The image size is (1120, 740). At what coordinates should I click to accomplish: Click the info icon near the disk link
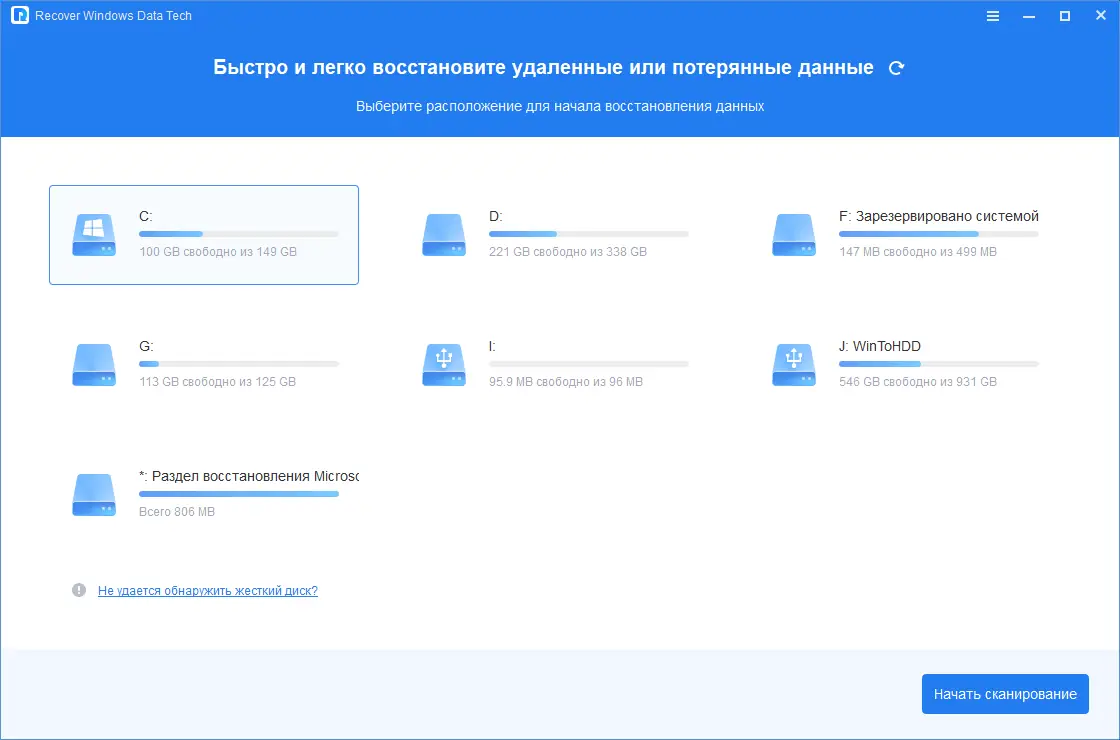(x=80, y=590)
